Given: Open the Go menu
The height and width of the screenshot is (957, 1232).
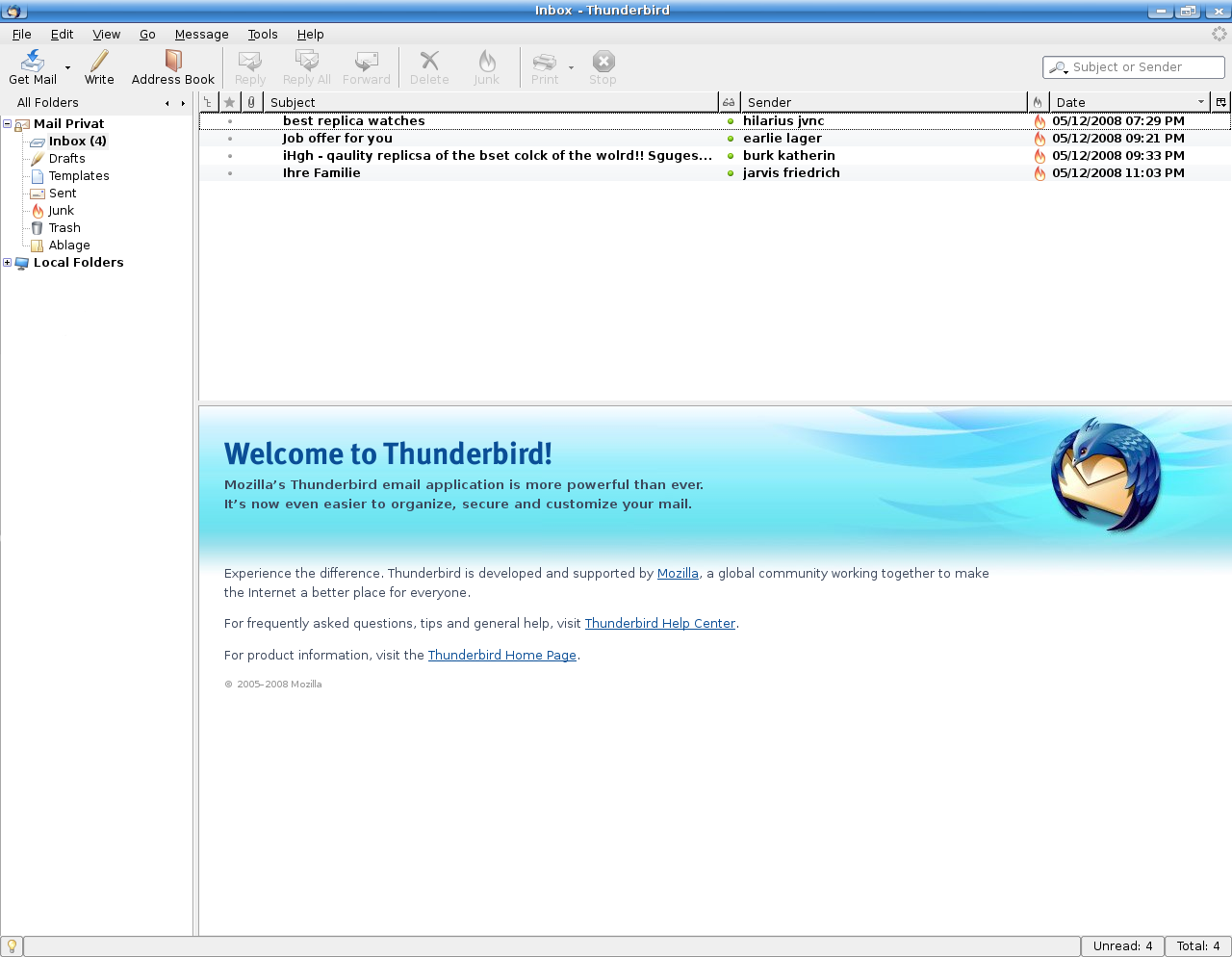Looking at the screenshot, I should [147, 34].
